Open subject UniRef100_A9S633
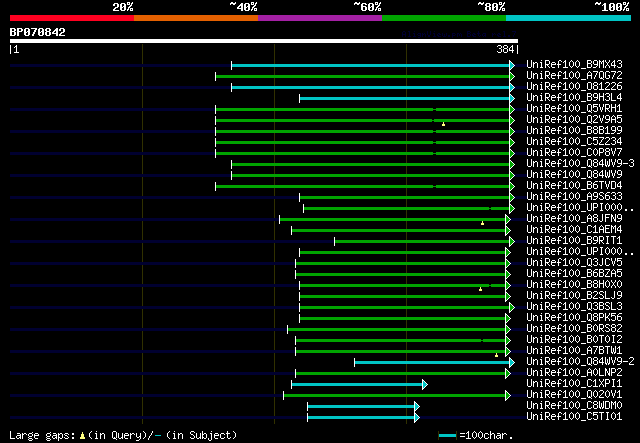The height and width of the screenshot is (443, 640). click(x=574, y=196)
